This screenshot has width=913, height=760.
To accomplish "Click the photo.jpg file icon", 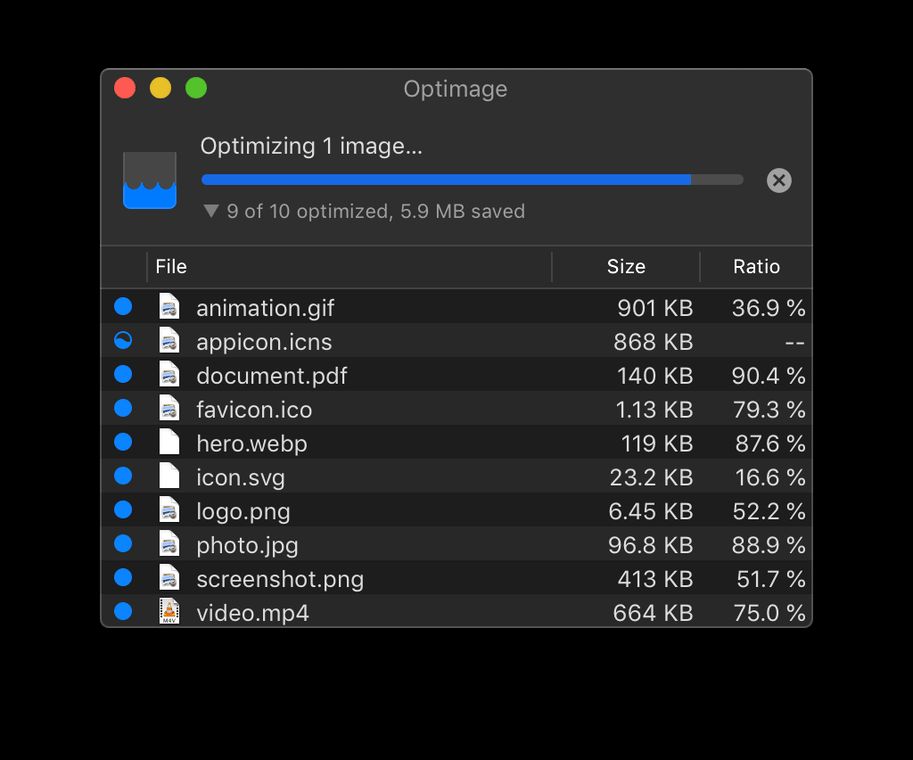I will coord(169,545).
